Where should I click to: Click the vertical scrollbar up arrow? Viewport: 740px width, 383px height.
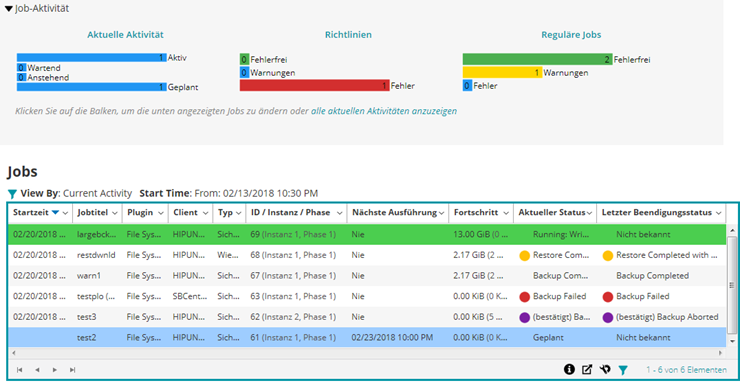pos(732,230)
